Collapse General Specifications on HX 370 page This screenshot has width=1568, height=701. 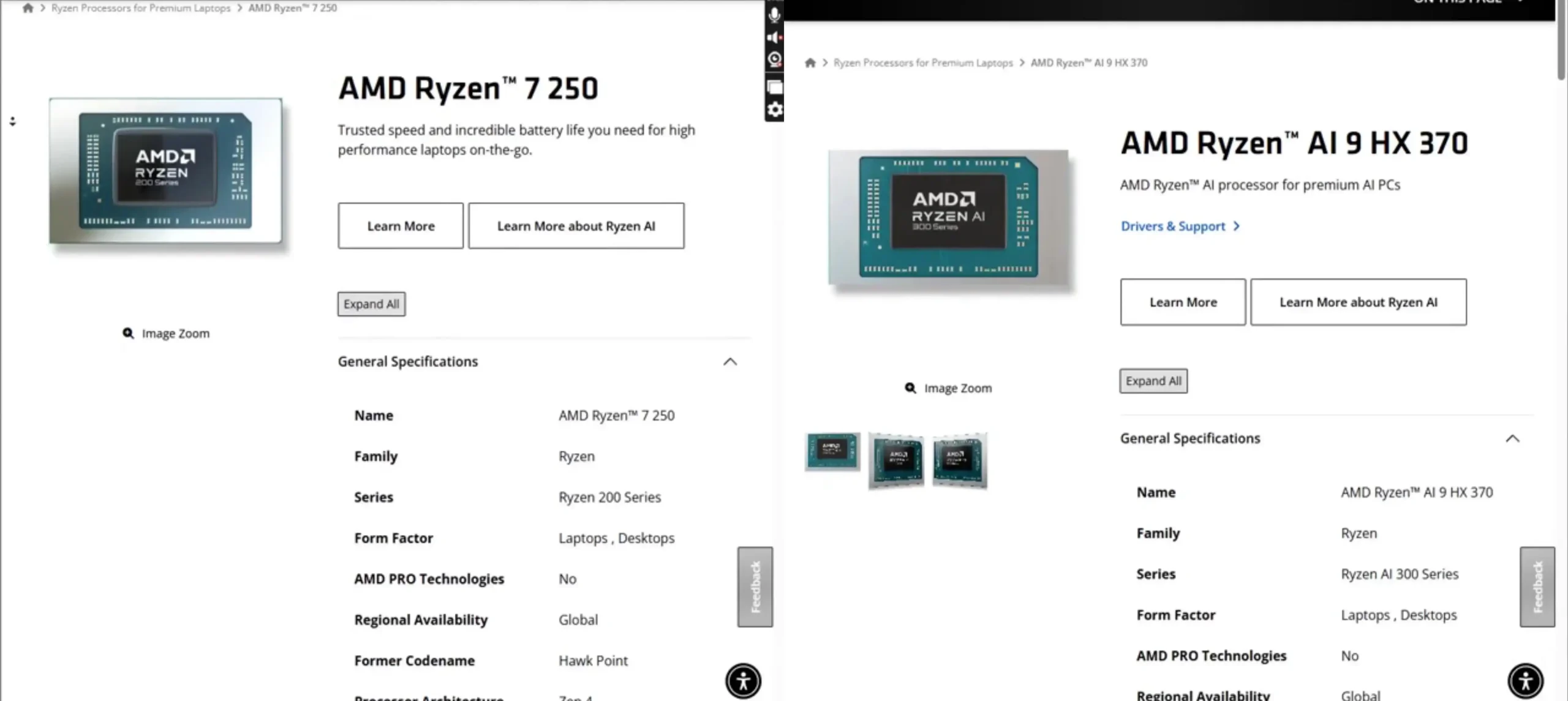(1512, 438)
